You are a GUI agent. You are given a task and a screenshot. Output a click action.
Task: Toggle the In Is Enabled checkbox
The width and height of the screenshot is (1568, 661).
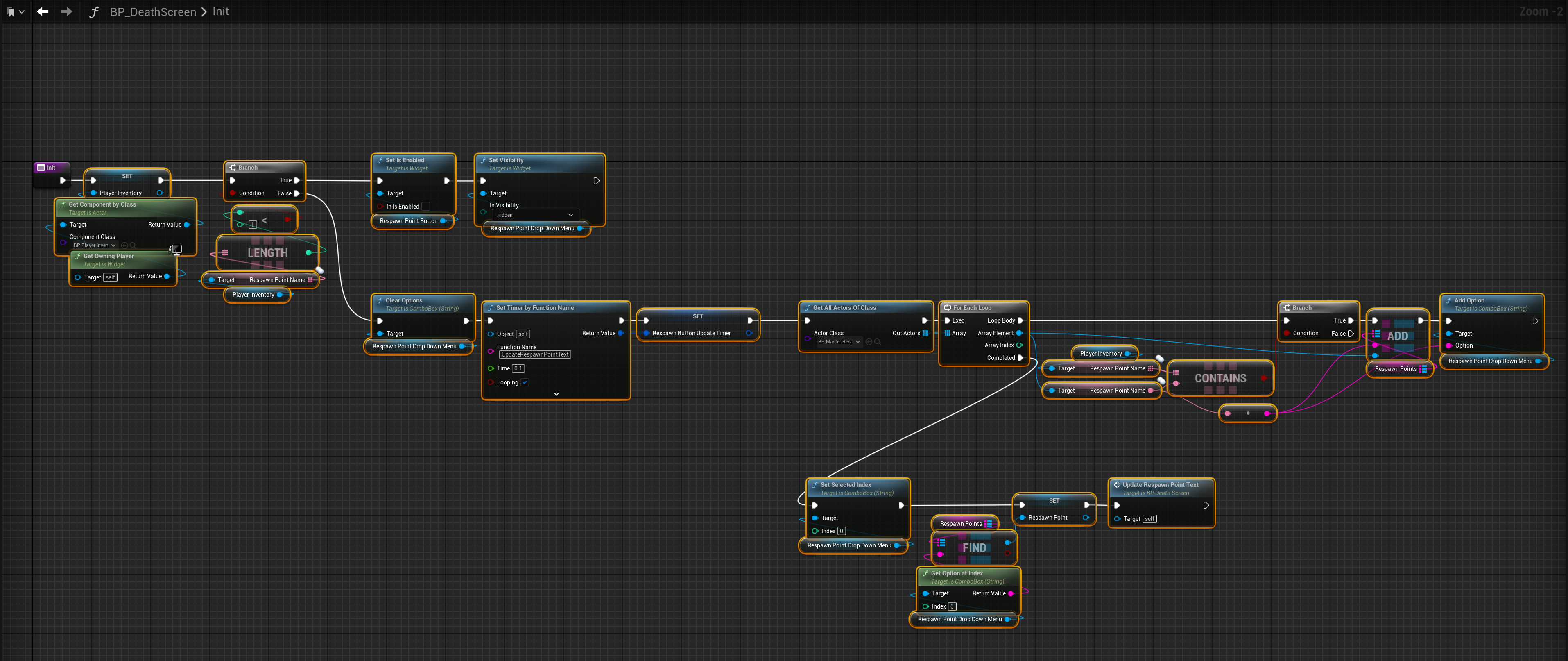pyautogui.click(x=425, y=207)
